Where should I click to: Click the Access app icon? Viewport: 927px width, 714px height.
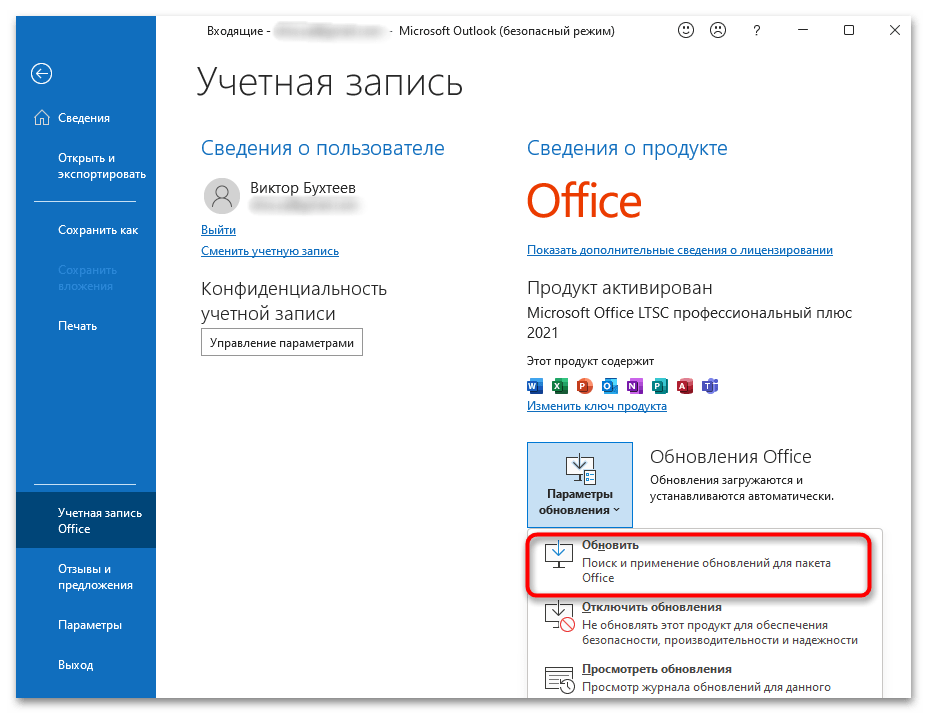pyautogui.click(x=685, y=386)
